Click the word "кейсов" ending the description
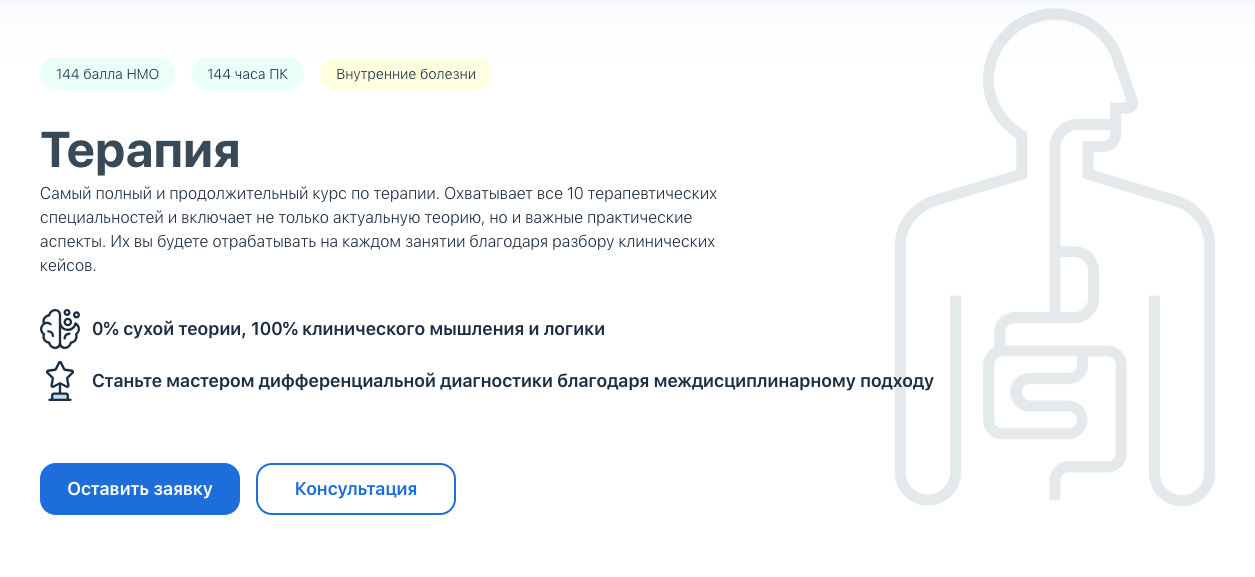 tap(68, 266)
